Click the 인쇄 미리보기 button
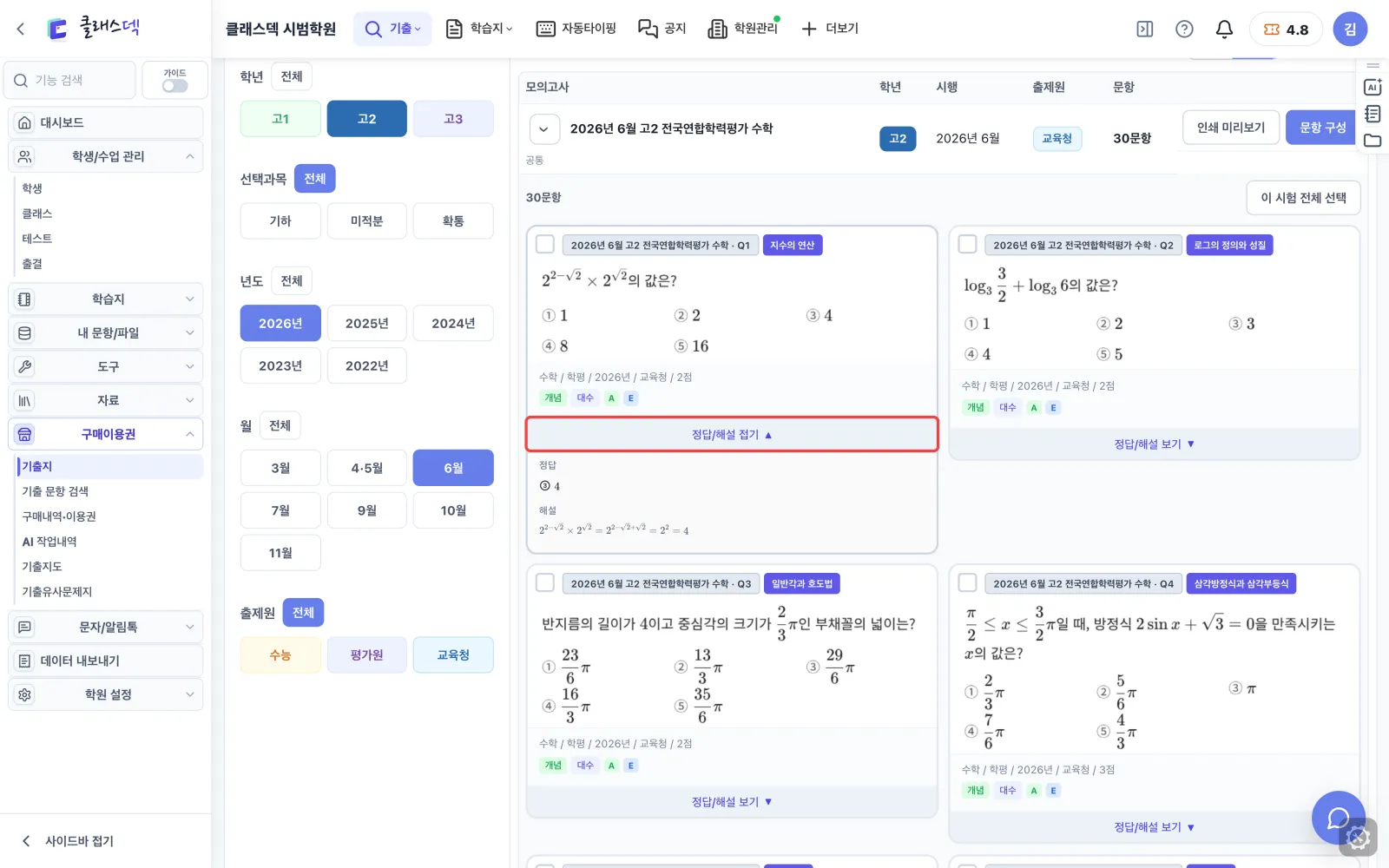 point(1231,128)
